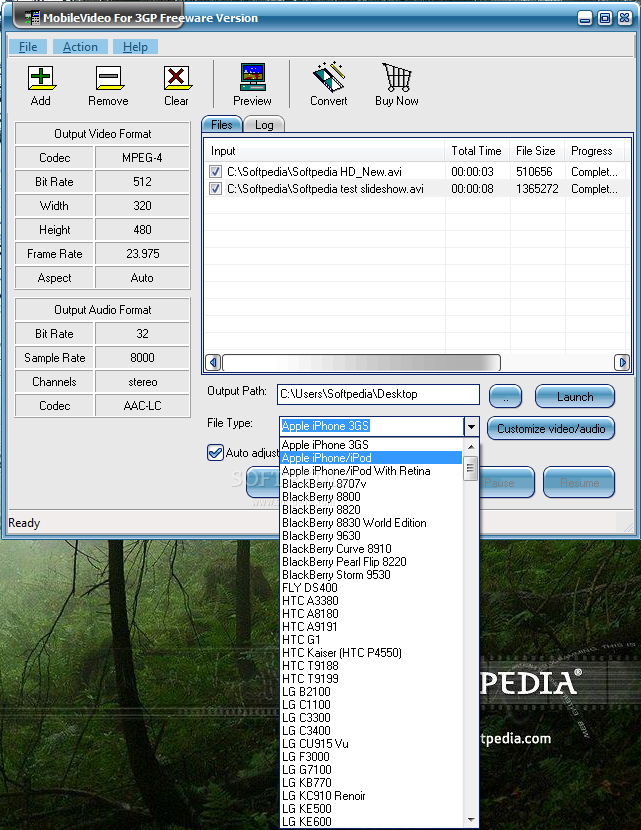Open the File menu
Viewport: 641px width, 830px height.
click(x=28, y=47)
